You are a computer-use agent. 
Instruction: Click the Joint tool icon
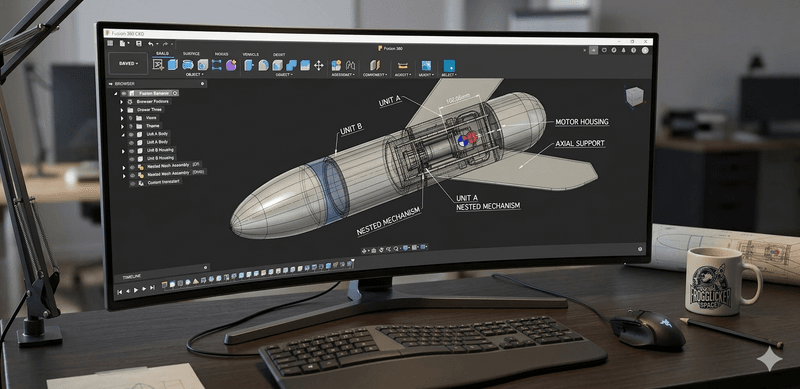click(x=351, y=65)
